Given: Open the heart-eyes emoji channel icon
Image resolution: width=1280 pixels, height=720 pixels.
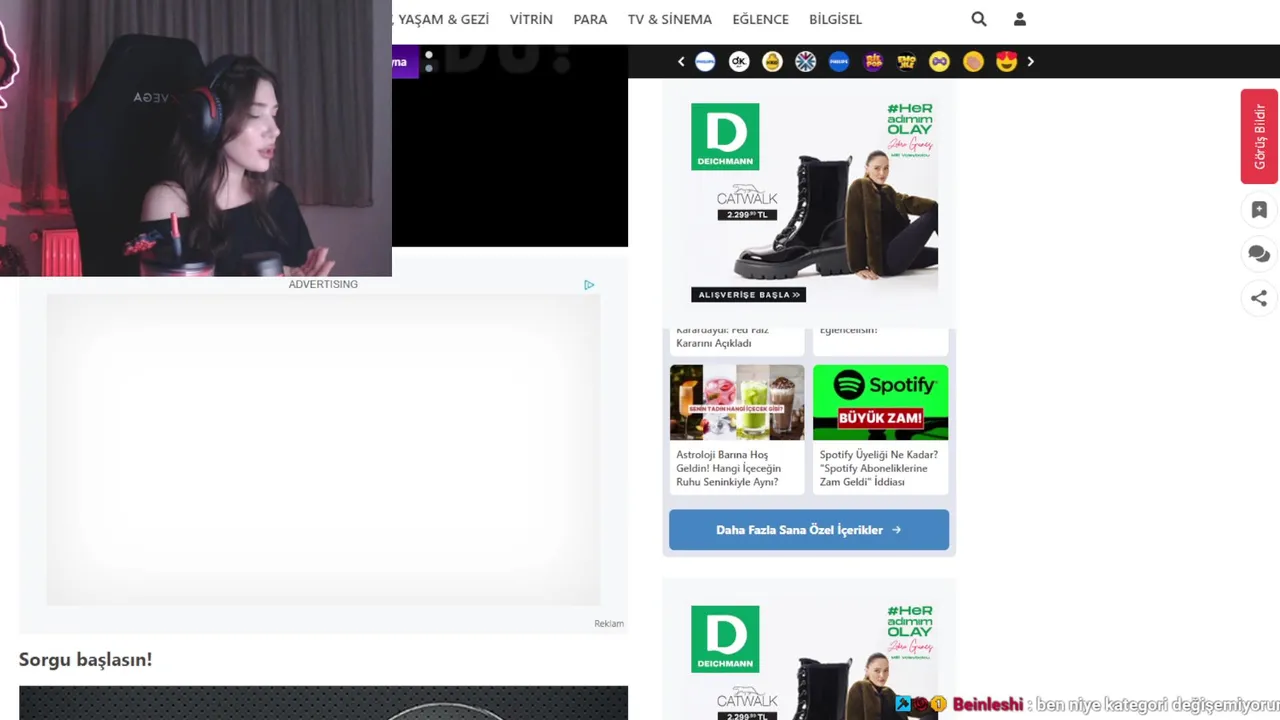Looking at the screenshot, I should (x=1006, y=62).
